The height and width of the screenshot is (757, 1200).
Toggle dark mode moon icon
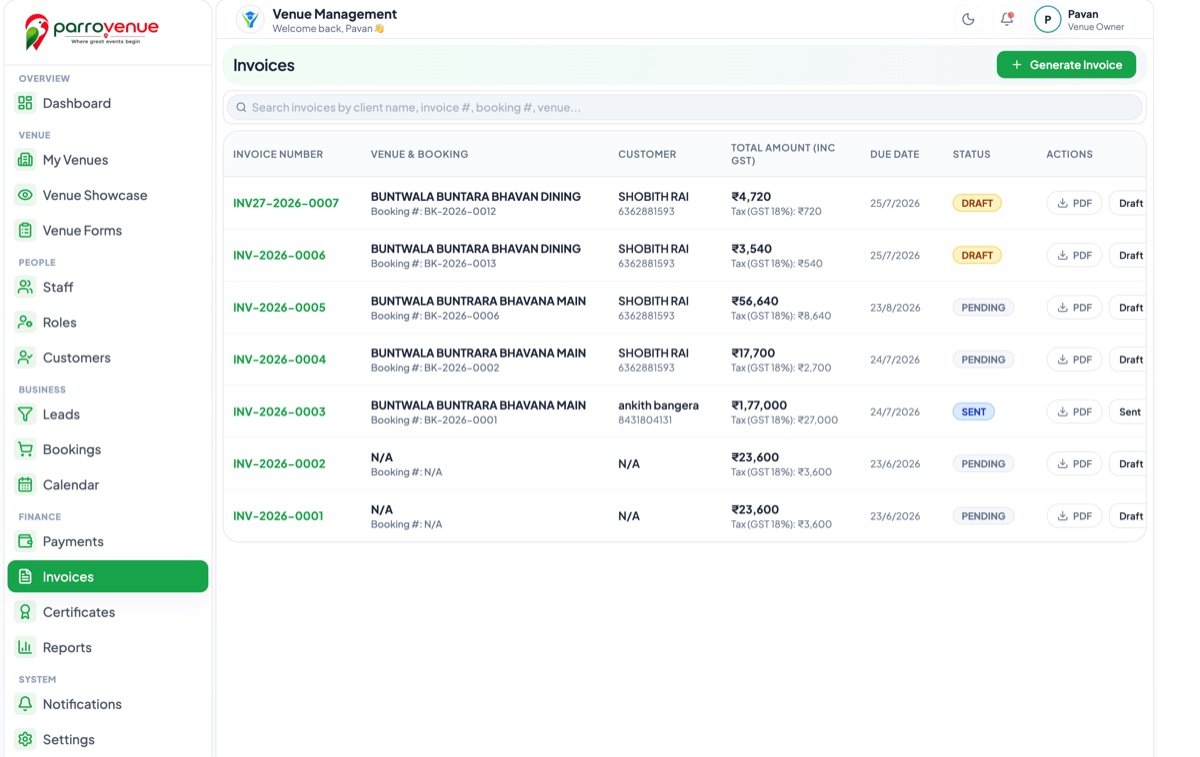coord(968,19)
